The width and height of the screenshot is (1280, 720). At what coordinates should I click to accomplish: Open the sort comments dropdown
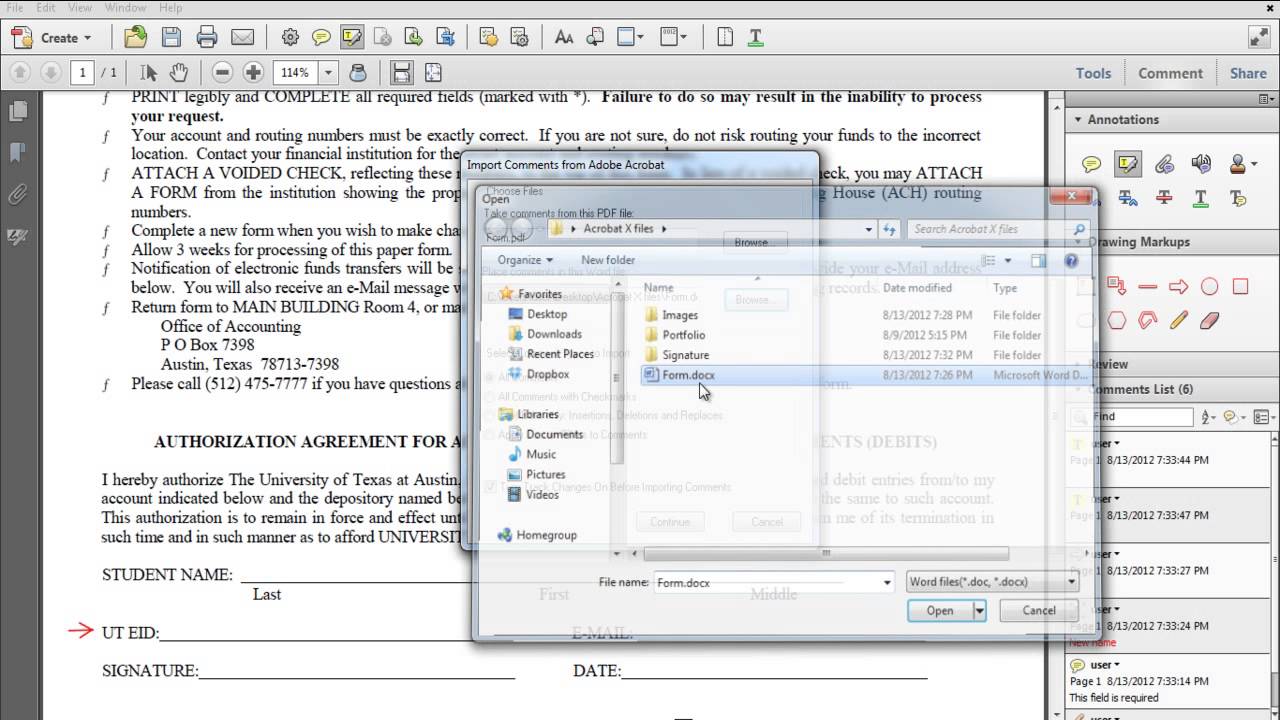[x=1209, y=417]
